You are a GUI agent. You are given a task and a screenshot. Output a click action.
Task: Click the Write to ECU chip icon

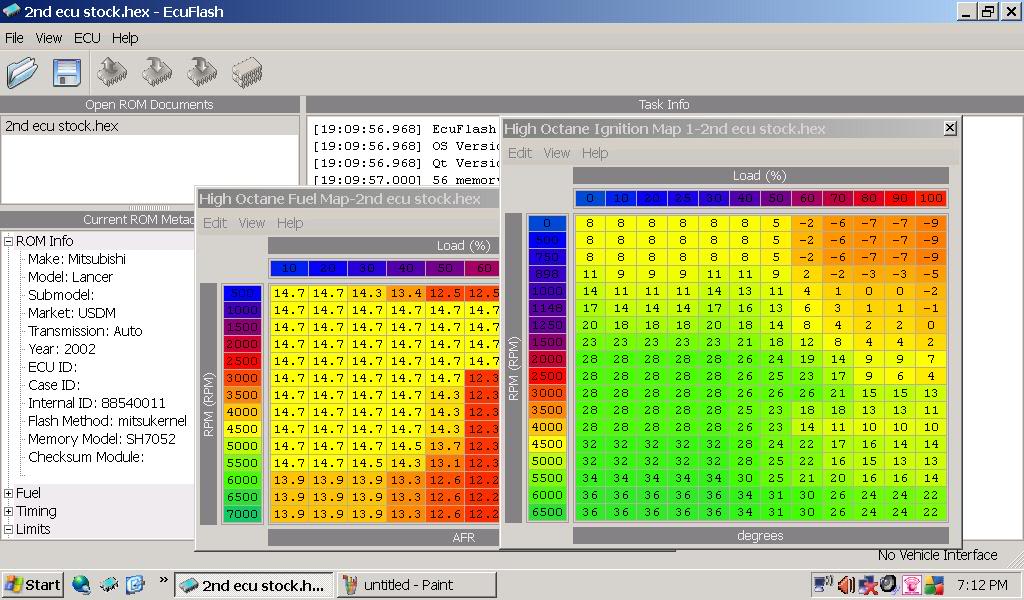[157, 72]
